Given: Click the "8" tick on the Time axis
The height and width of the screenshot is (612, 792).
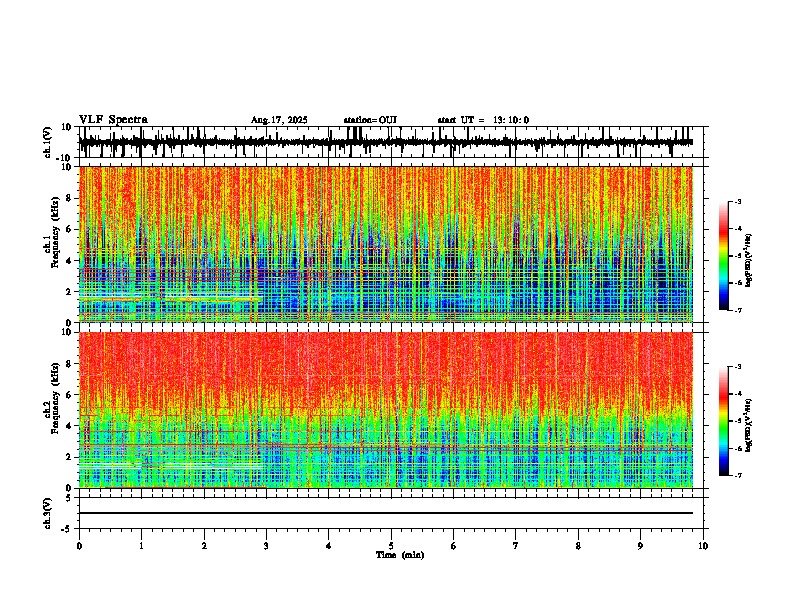Looking at the screenshot, I should click(x=578, y=546).
